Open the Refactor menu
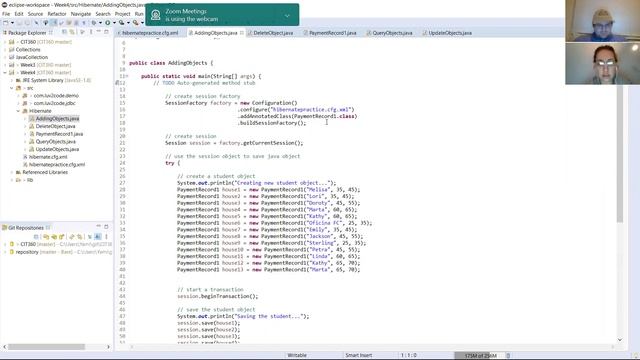The image size is (640, 360). click(57, 14)
